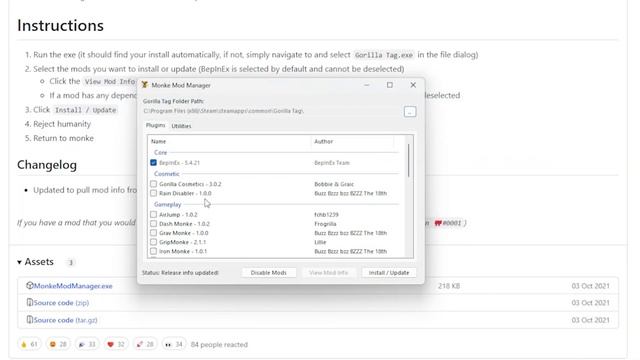Click the Instructions heading

coord(60,25)
